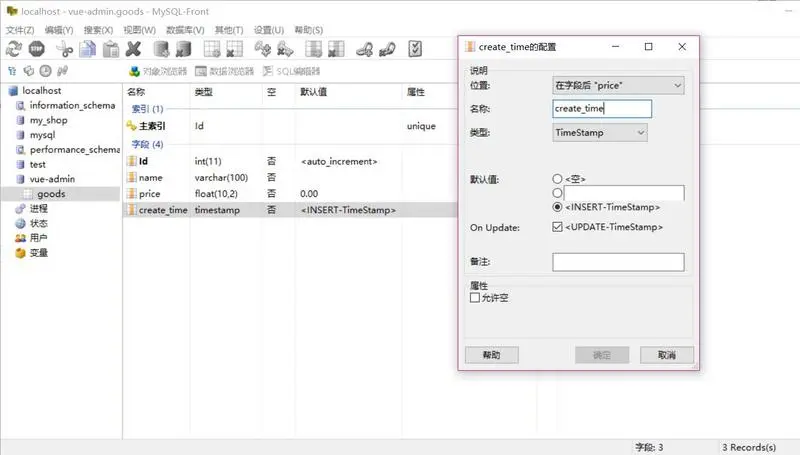Screen dimensions: 800x455
Task: Click the new table icon
Action: pos(212,49)
